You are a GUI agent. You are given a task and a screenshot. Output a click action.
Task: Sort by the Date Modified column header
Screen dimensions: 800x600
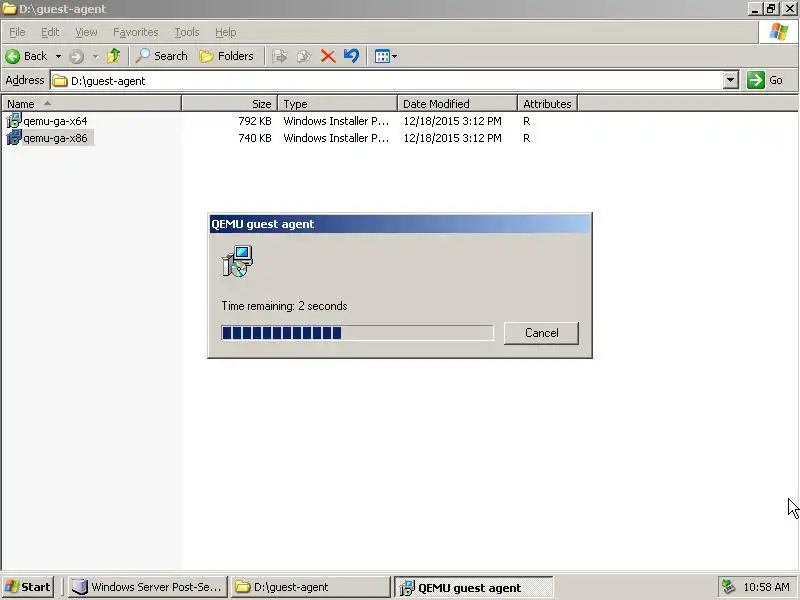(457, 104)
